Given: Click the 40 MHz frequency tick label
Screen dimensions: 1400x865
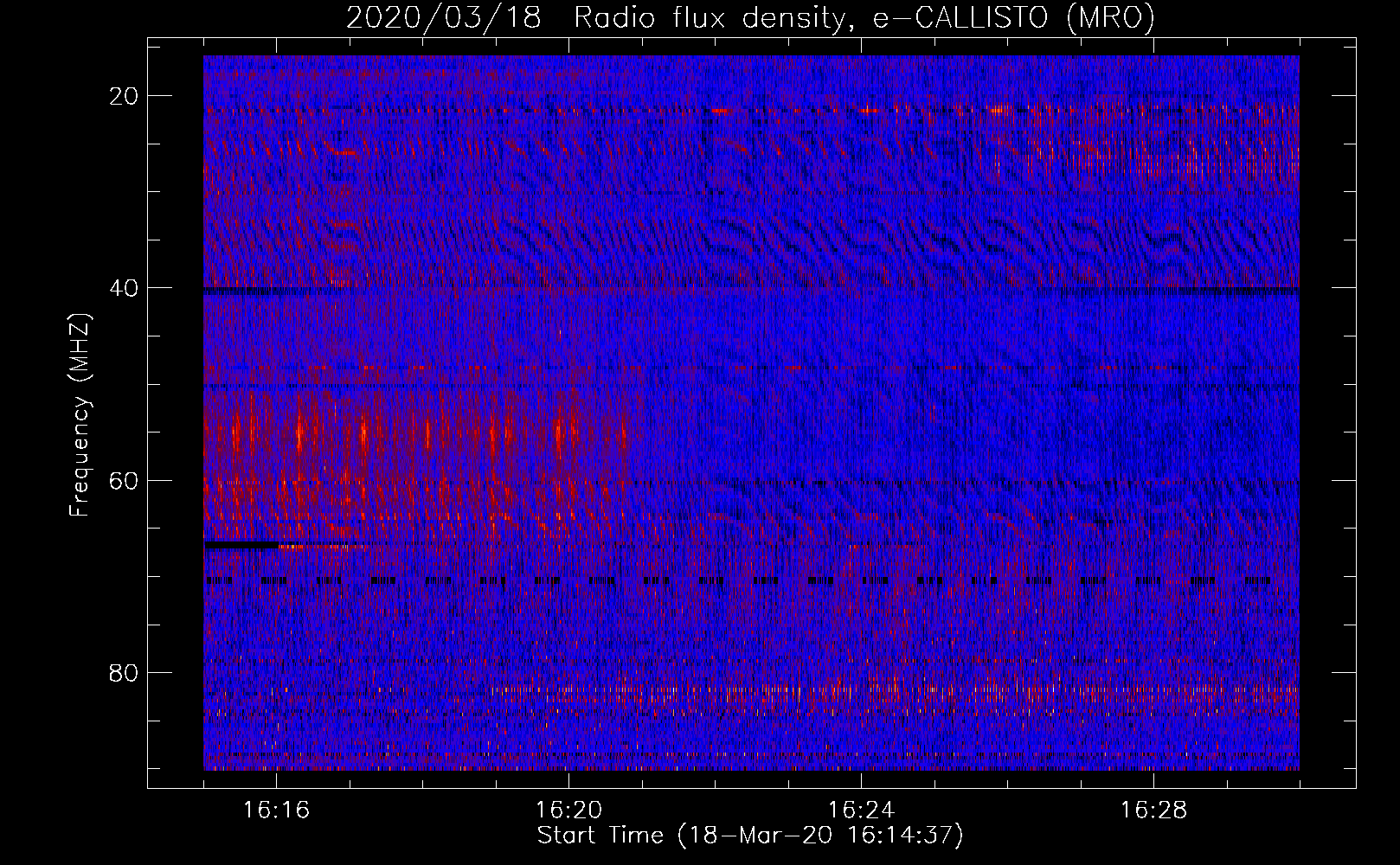Looking at the screenshot, I should (124, 288).
